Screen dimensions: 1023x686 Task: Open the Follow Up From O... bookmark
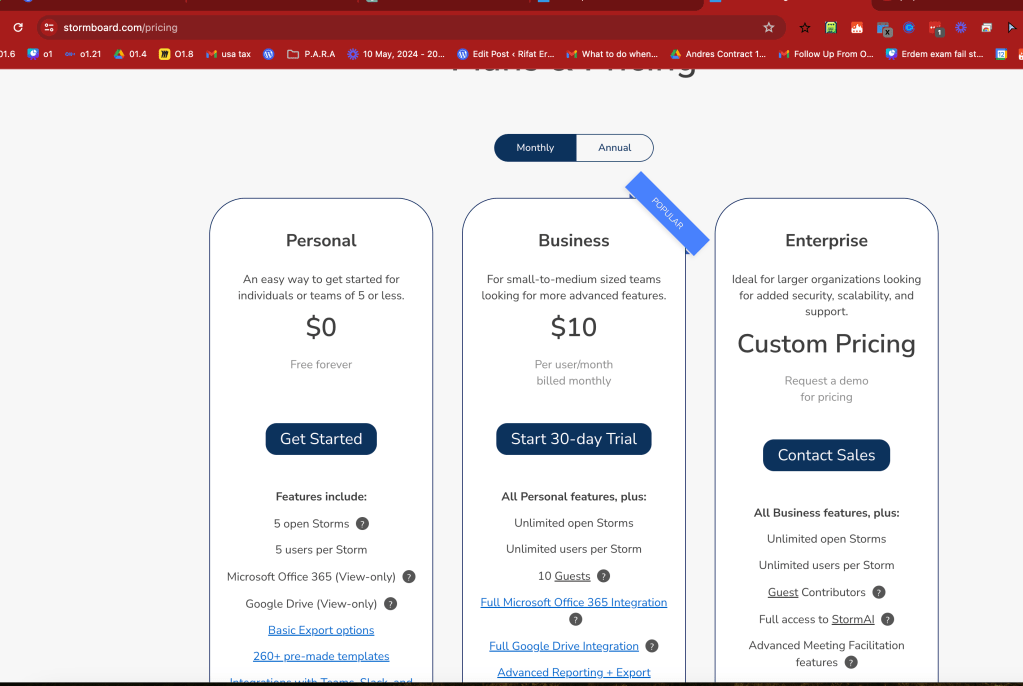826,54
